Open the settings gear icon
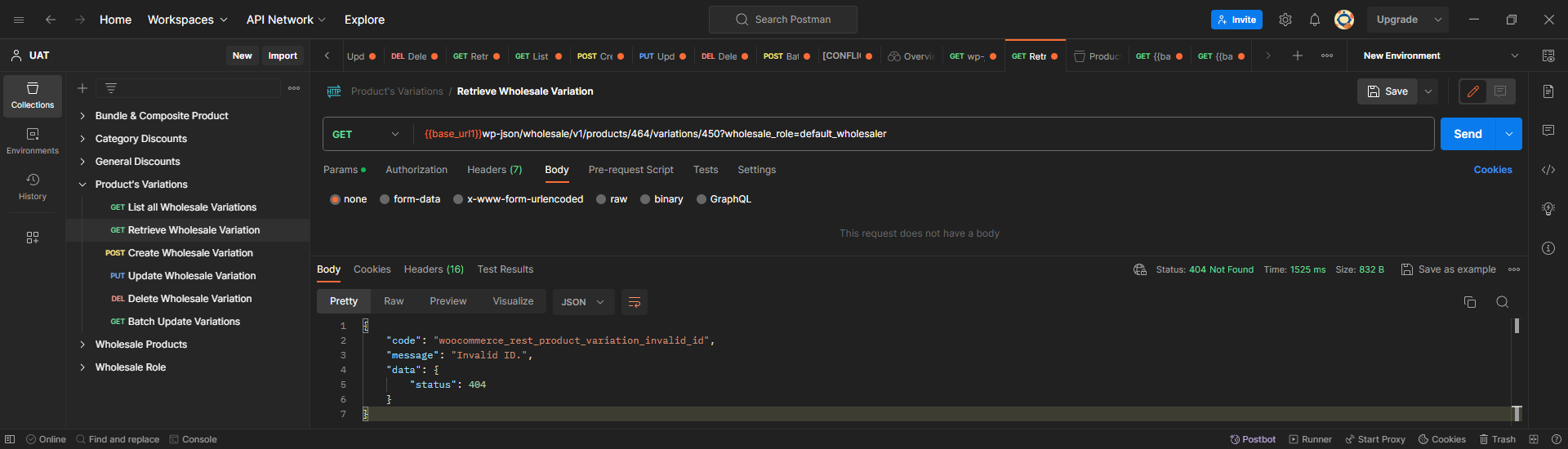The width and height of the screenshot is (1568, 449). click(x=1285, y=20)
